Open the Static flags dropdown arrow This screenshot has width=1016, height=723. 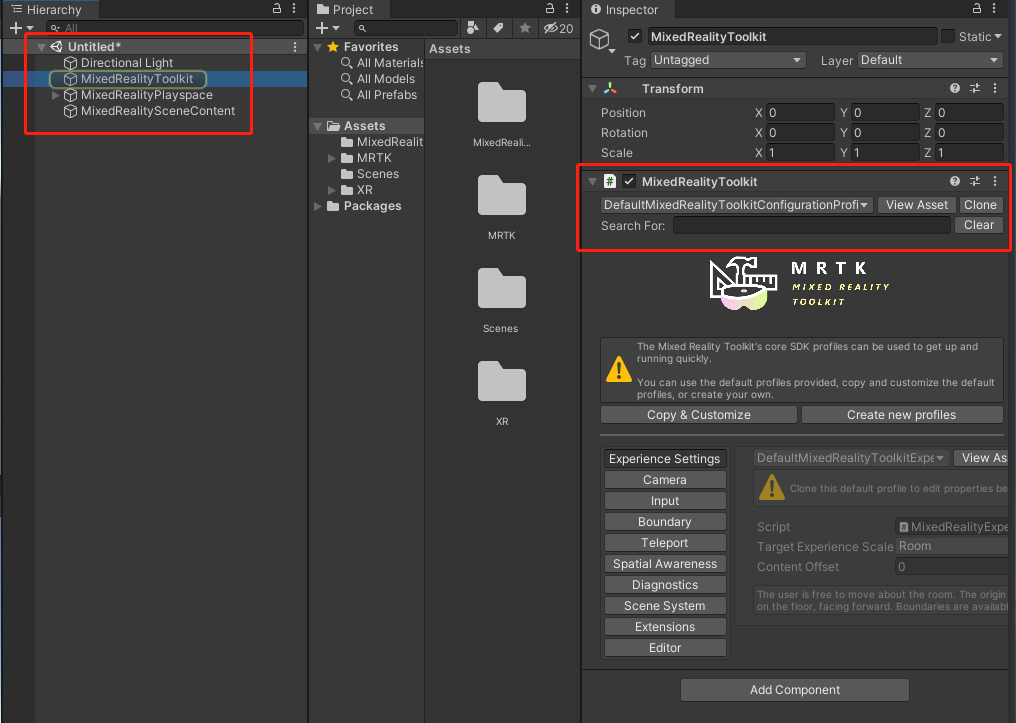(998, 36)
